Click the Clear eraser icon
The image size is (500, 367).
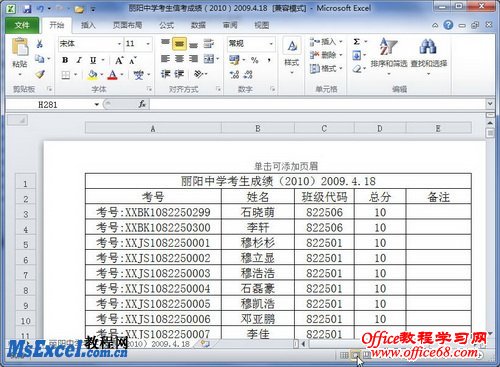tap(357, 69)
